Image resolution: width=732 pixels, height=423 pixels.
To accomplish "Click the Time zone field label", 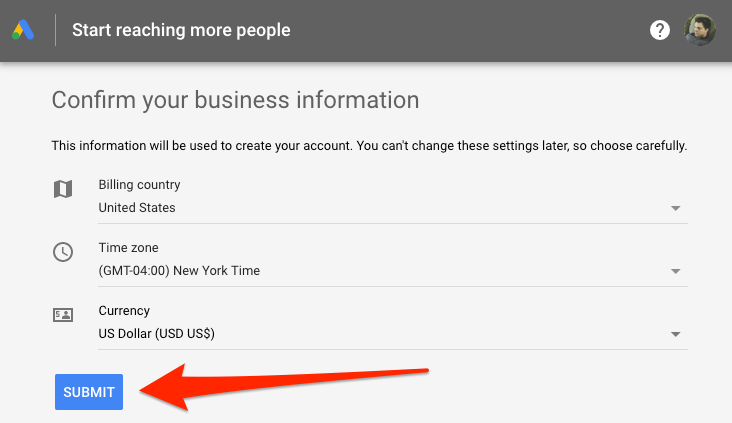I will 128,247.
